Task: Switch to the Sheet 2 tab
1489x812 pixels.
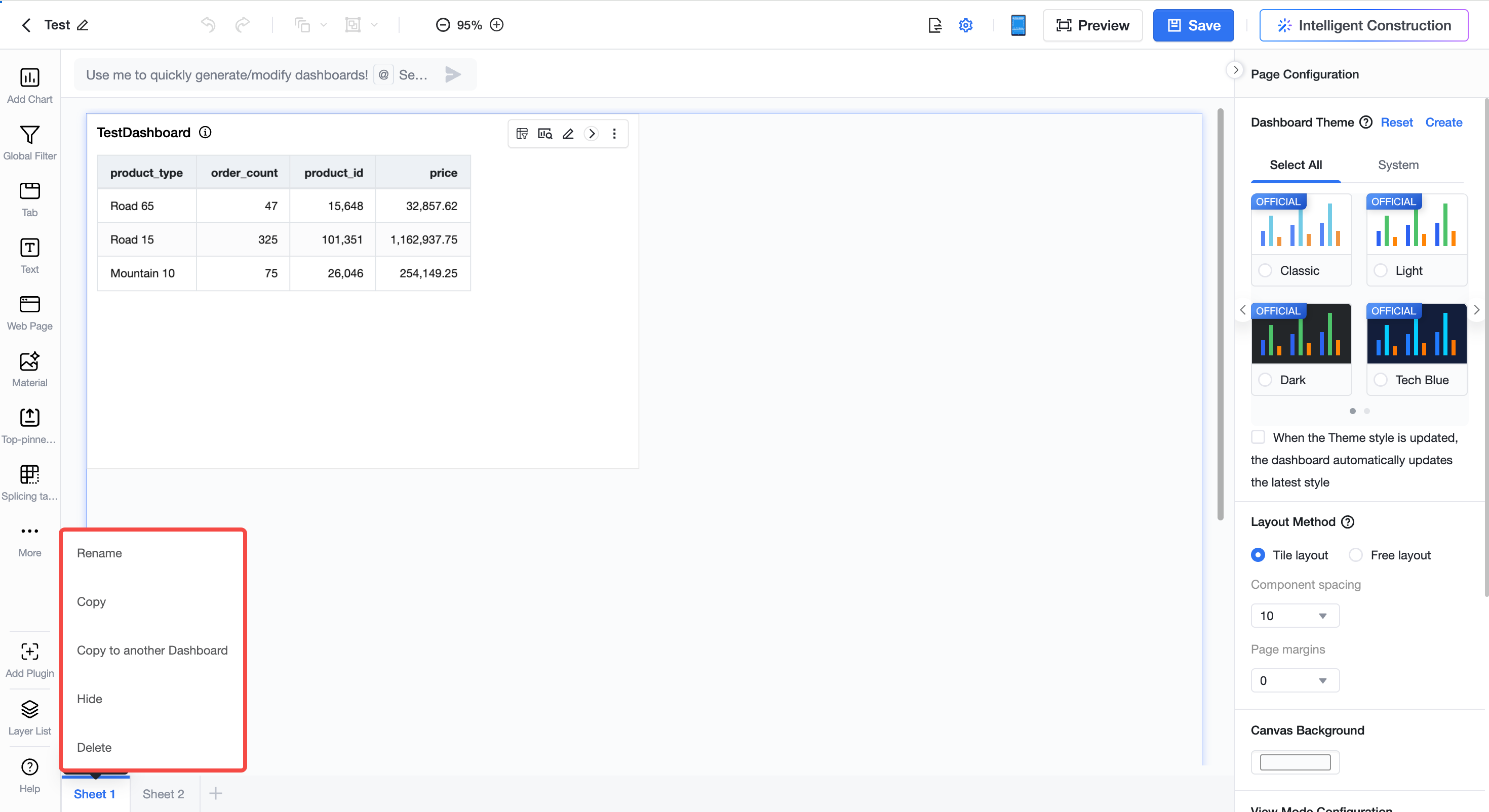Action: (x=164, y=793)
